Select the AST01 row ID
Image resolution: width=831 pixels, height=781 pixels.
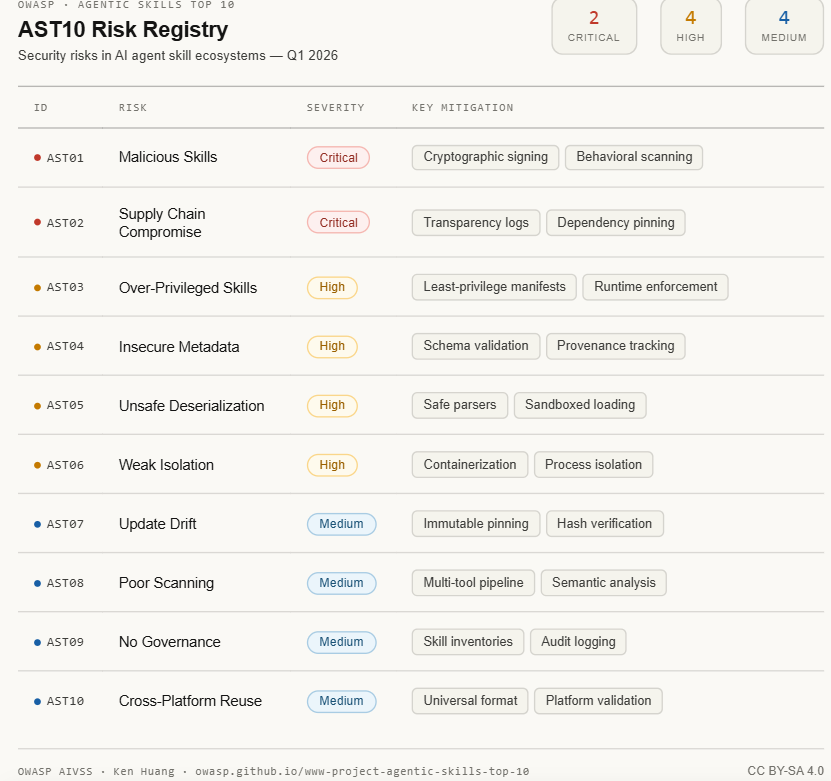pyautogui.click(x=65, y=158)
